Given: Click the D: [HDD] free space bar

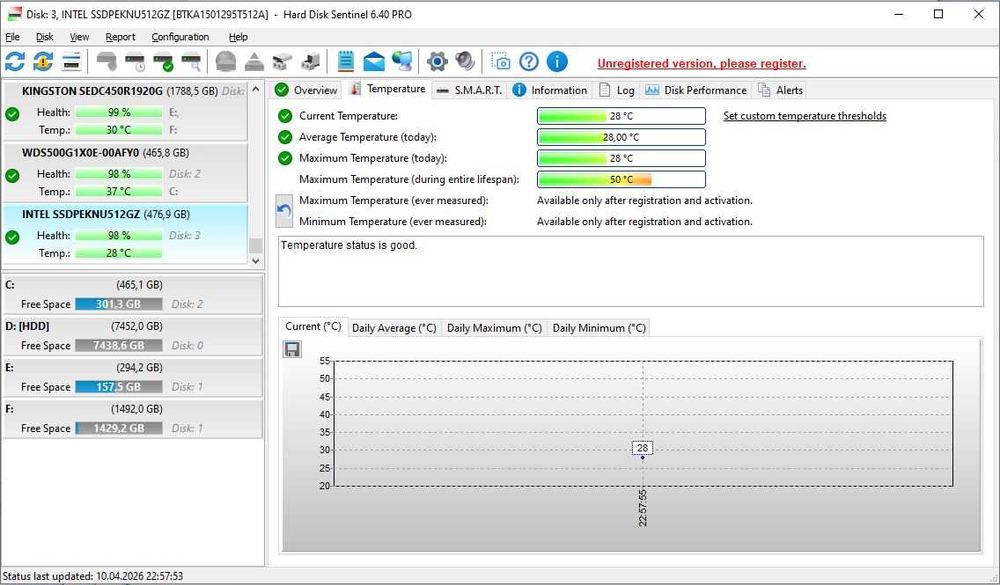Looking at the screenshot, I should 119,346.
